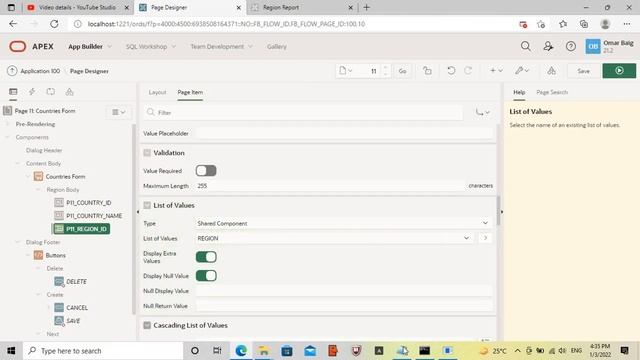Image resolution: width=640 pixels, height=360 pixels.
Task: Switch to the Dynamic Actions lightning tab
Action: 32,92
